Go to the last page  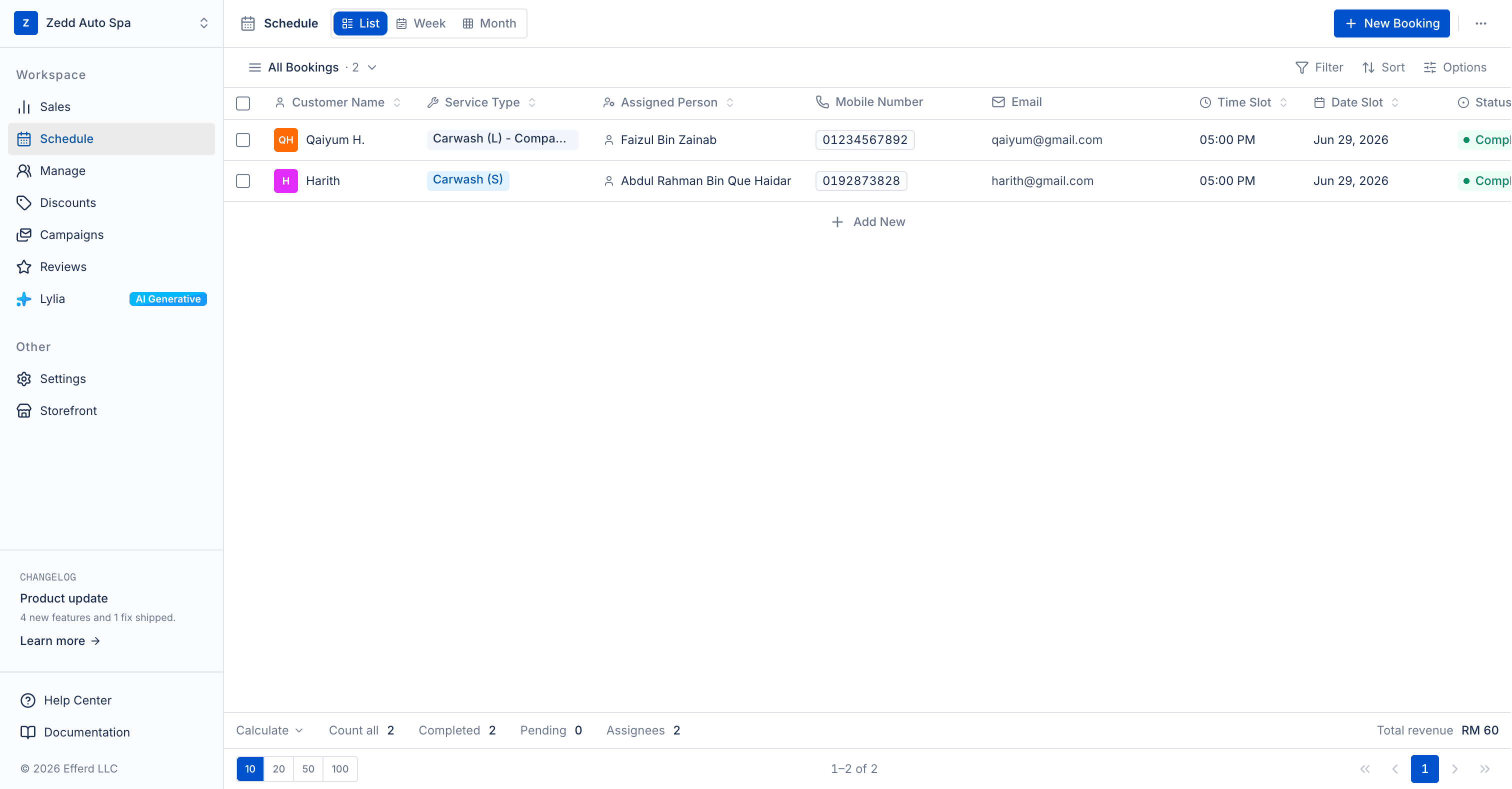1485,769
